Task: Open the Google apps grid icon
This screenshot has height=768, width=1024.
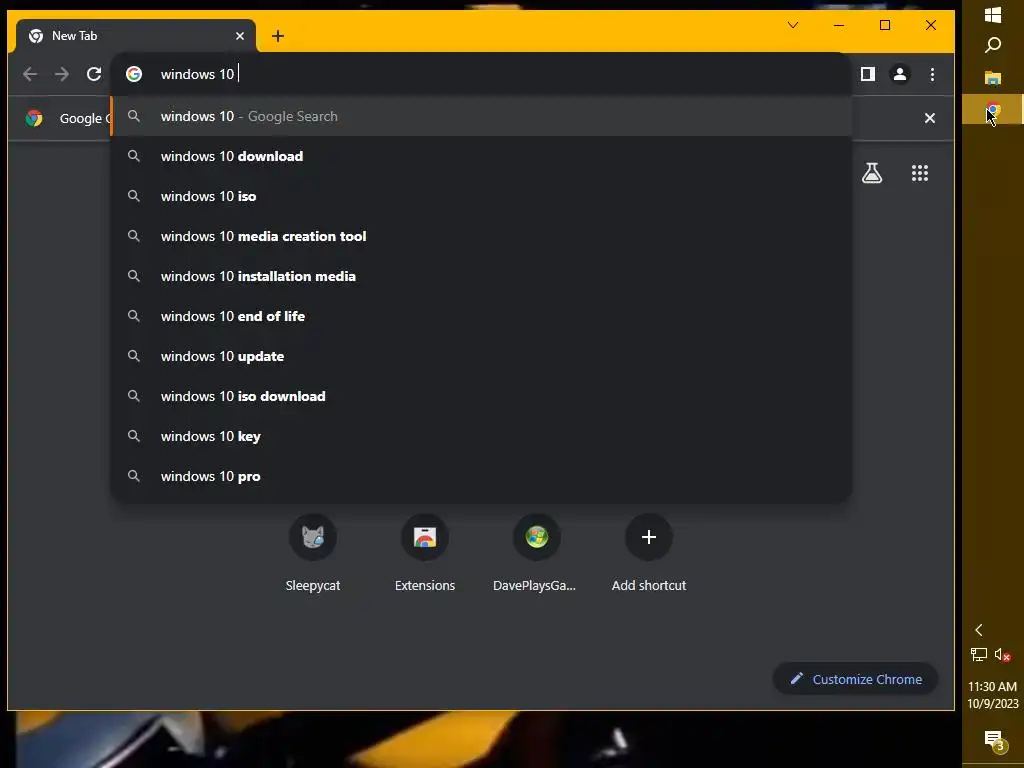Action: 920,173
